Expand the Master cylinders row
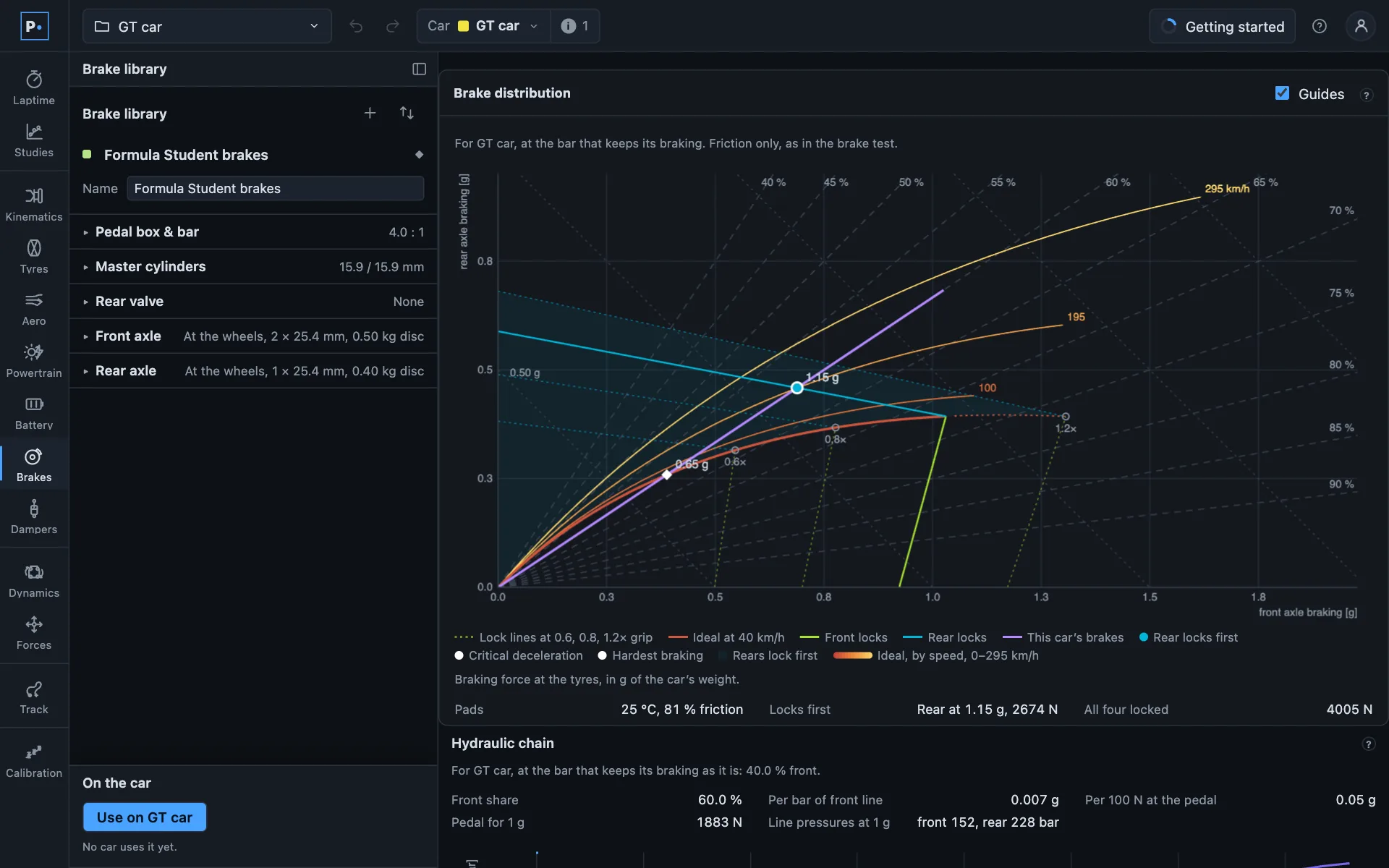The image size is (1389, 868). tap(253, 266)
